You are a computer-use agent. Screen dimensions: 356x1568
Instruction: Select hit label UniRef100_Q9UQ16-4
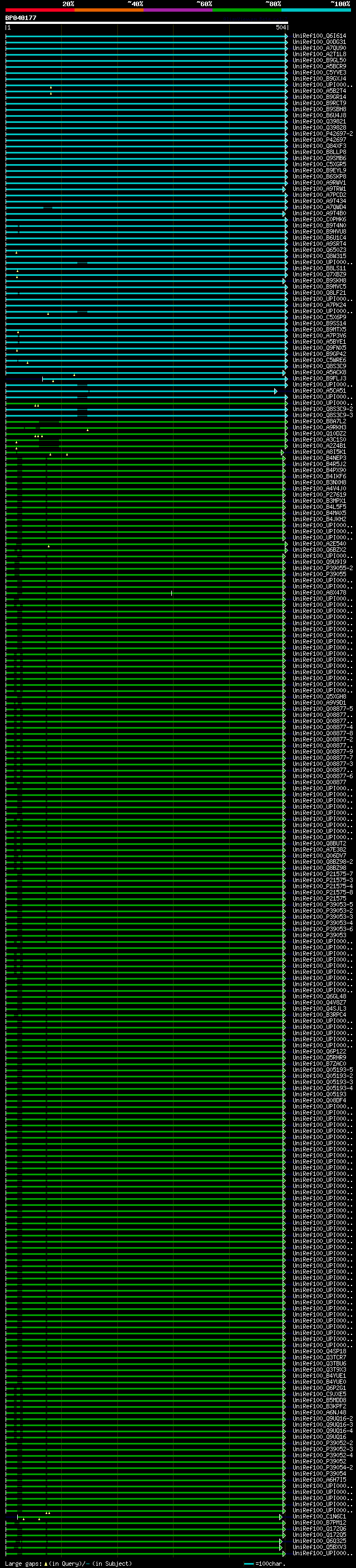(x=323, y=1431)
